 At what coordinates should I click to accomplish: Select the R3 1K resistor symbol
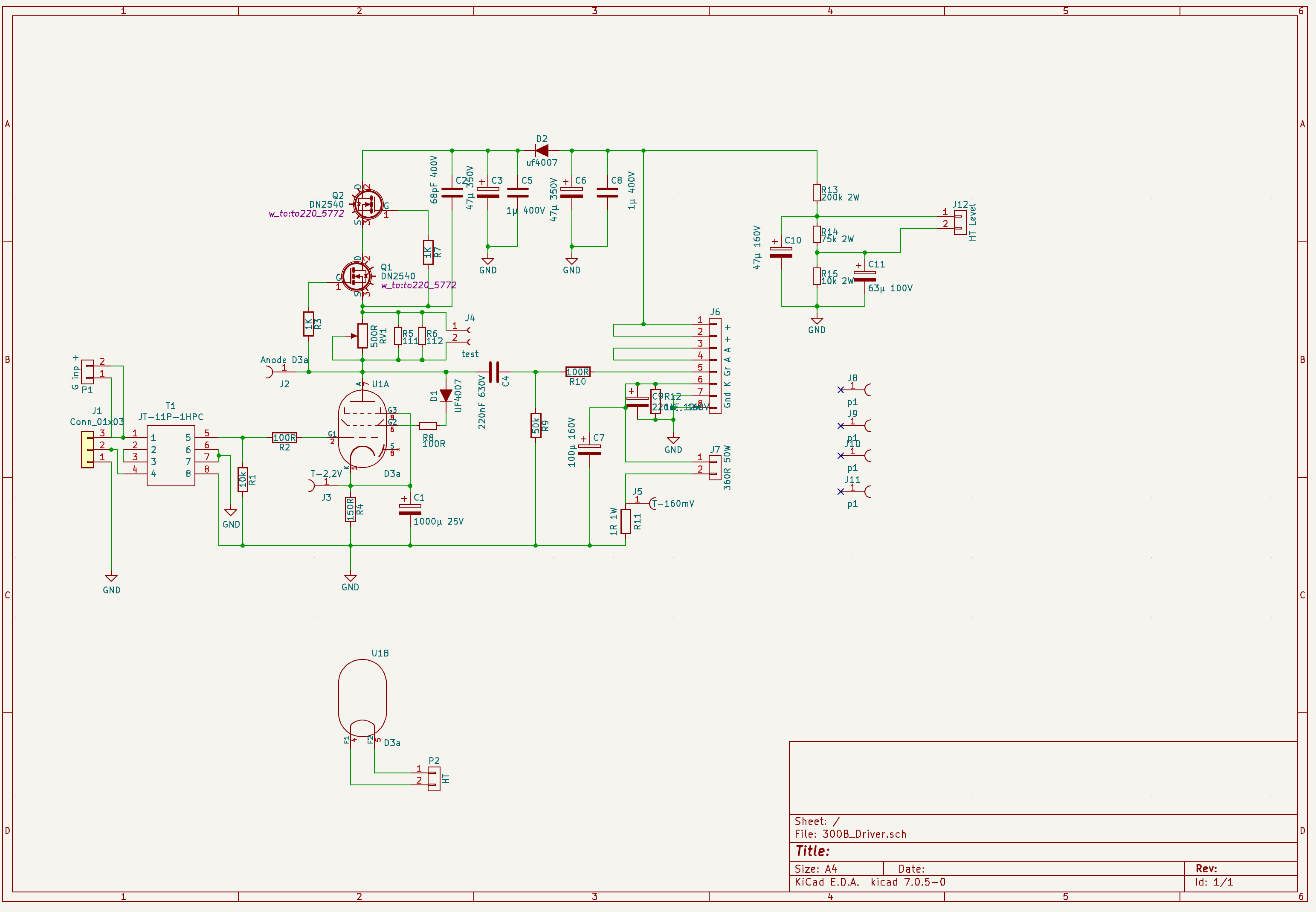308,324
